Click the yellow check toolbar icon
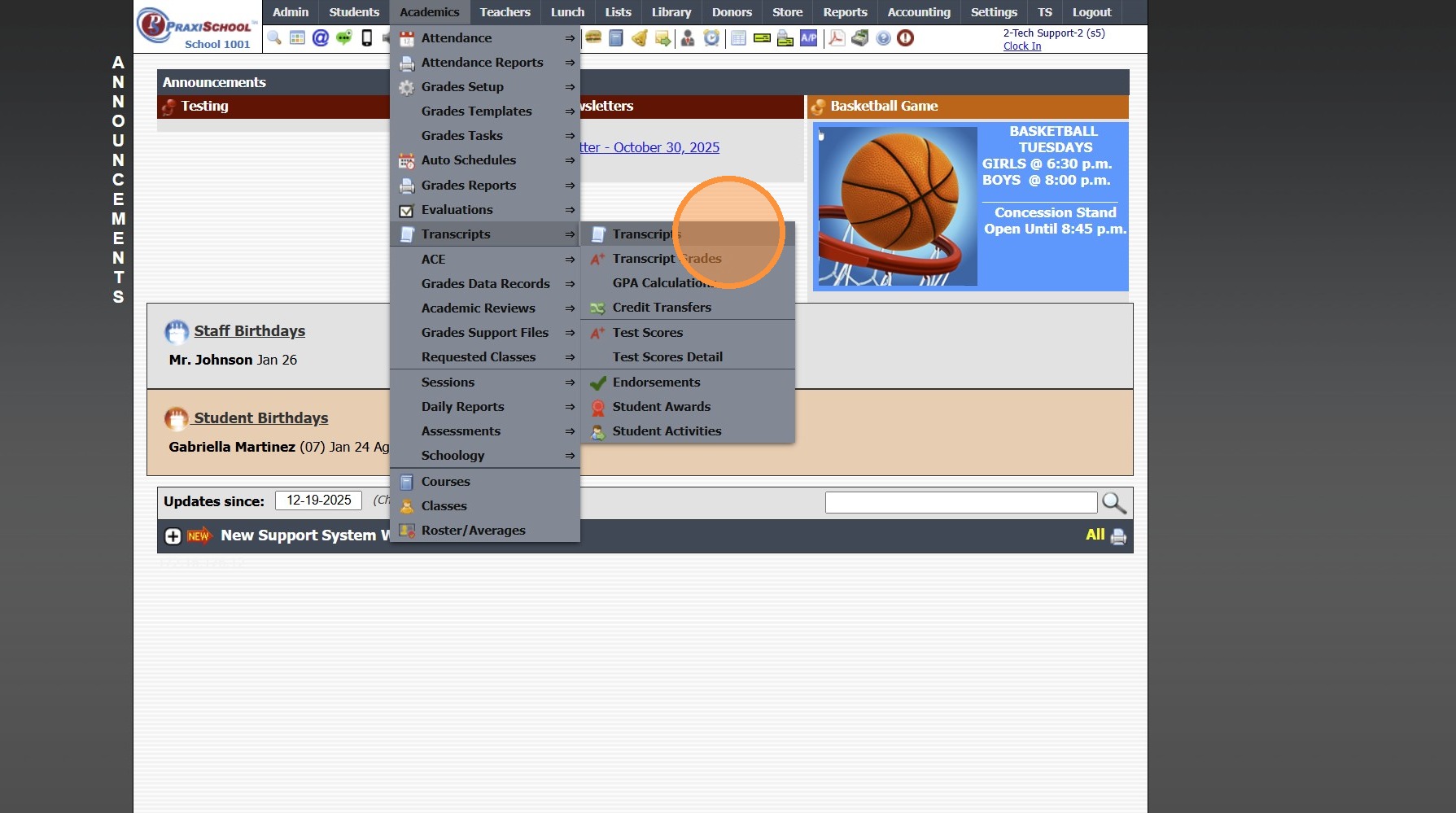The height and width of the screenshot is (813, 1456). (762, 38)
